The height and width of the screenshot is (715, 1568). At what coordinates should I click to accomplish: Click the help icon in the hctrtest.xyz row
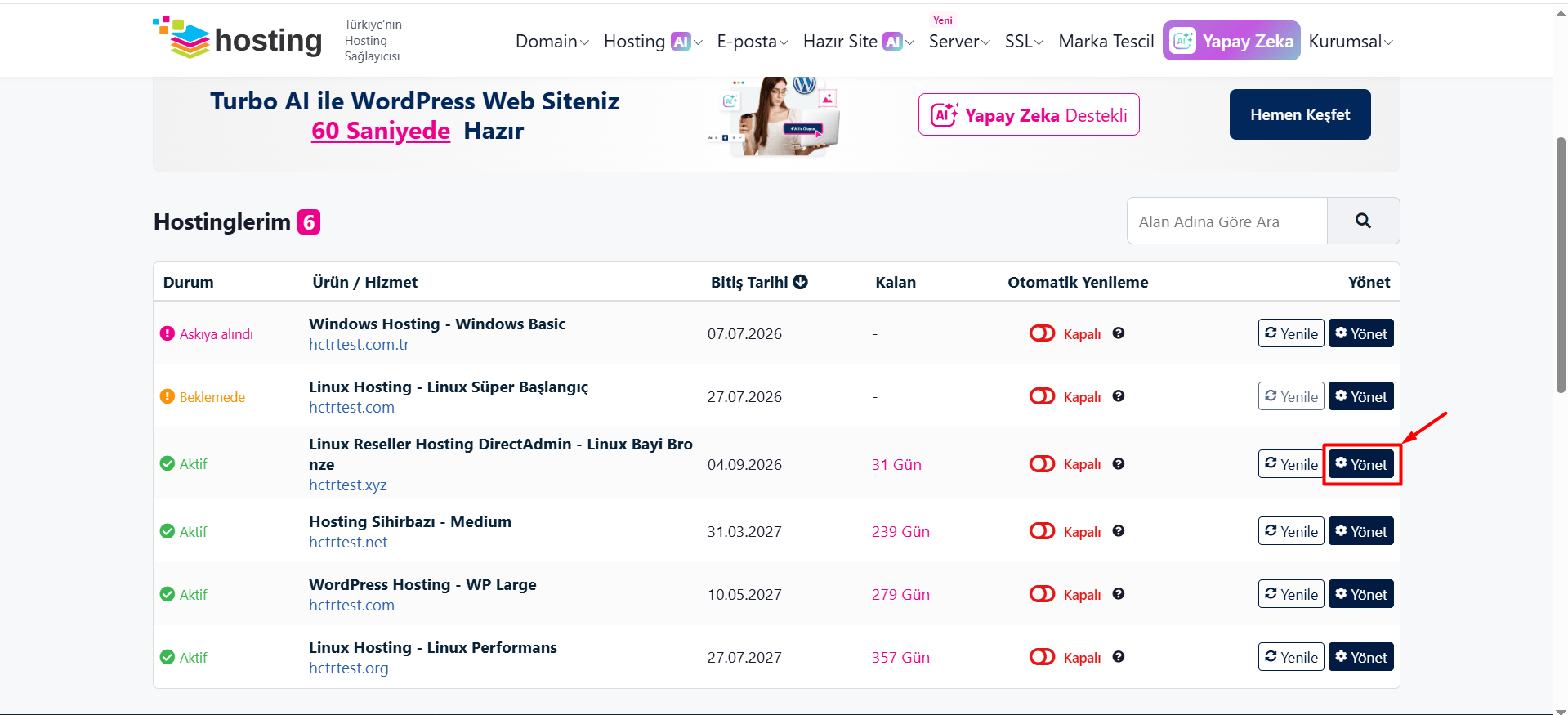(x=1119, y=464)
